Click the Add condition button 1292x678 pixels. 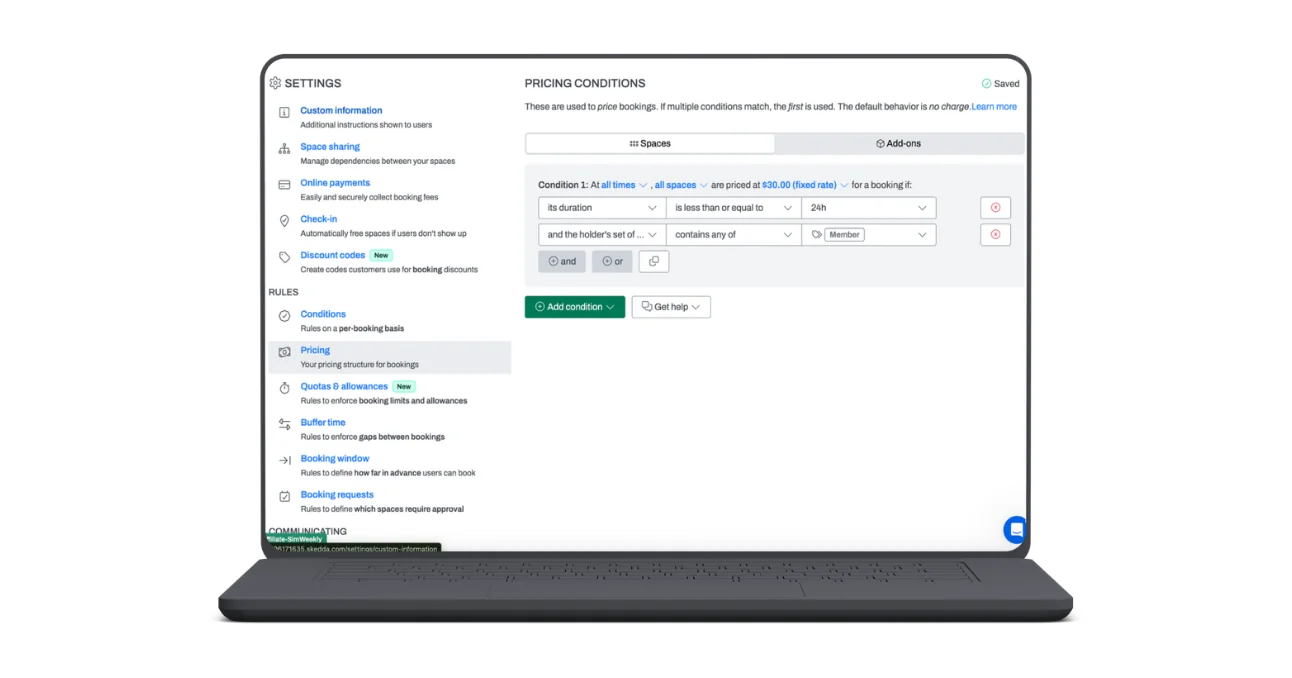tap(575, 307)
